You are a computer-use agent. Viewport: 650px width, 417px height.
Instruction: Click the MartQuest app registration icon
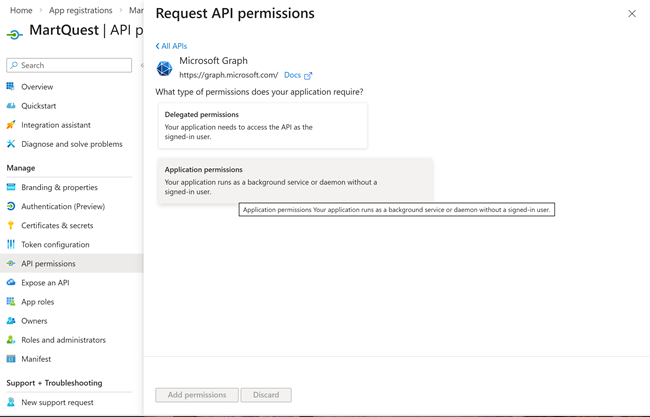15,35
